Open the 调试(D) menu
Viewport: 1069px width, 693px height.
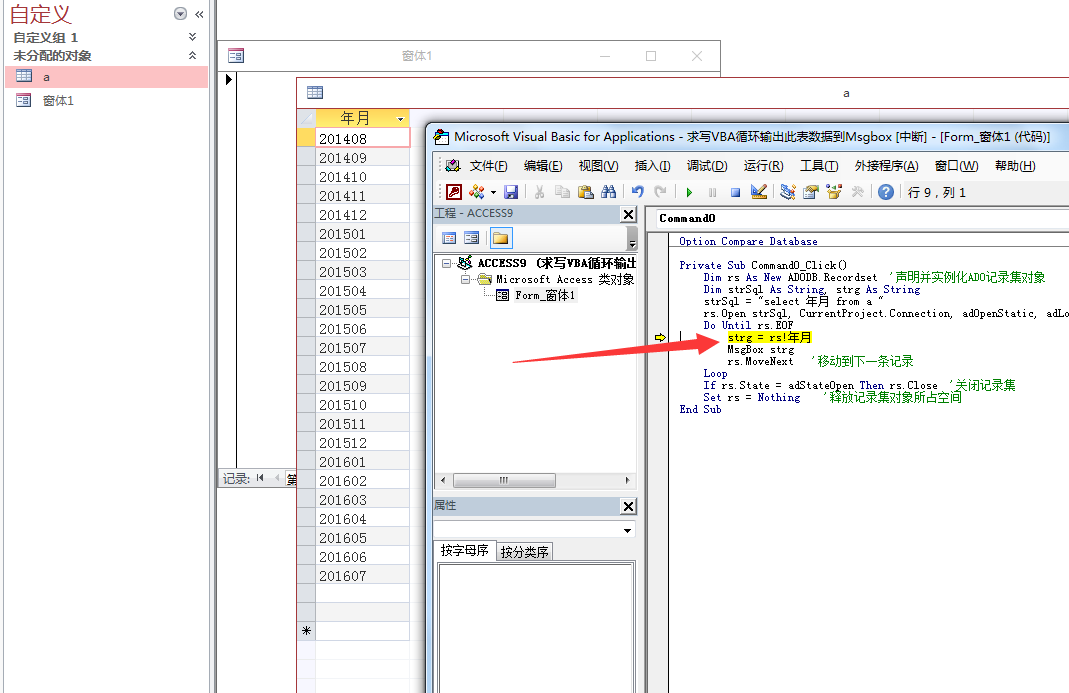pos(706,166)
